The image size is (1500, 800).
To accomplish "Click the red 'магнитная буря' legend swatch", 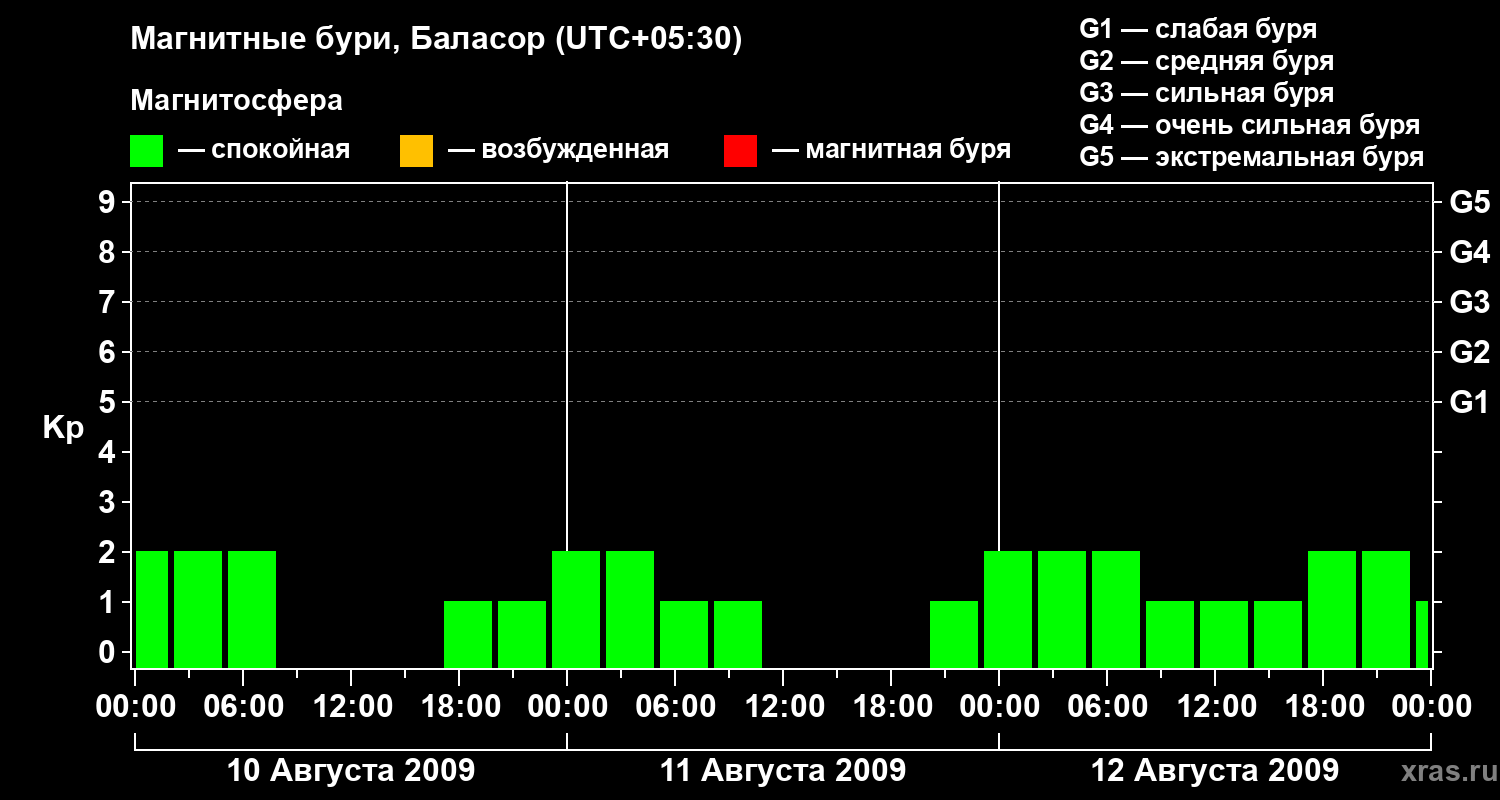I will [x=740, y=151].
